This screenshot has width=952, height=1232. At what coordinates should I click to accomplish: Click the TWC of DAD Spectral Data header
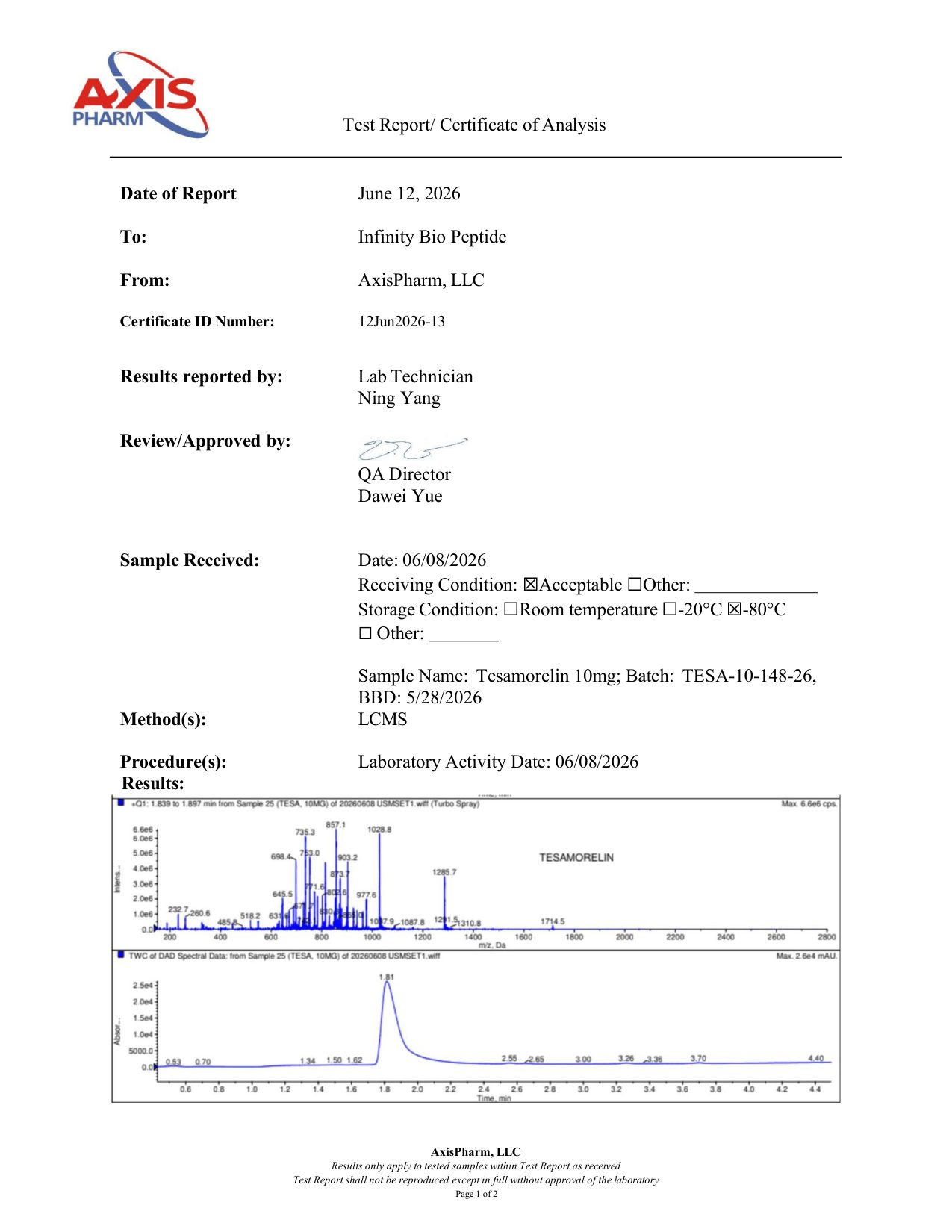[x=284, y=955]
